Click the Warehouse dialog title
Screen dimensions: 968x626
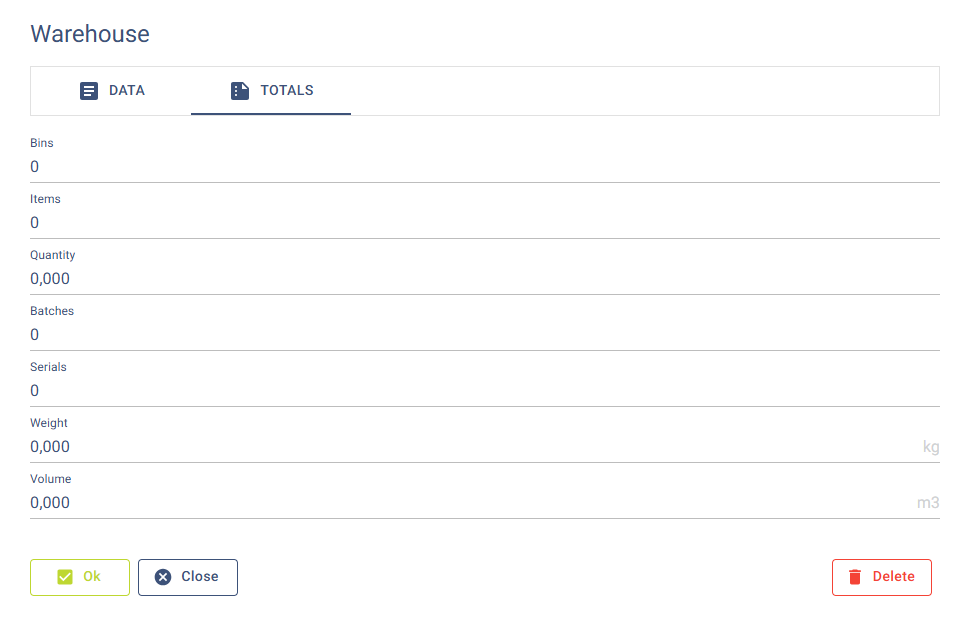point(90,34)
